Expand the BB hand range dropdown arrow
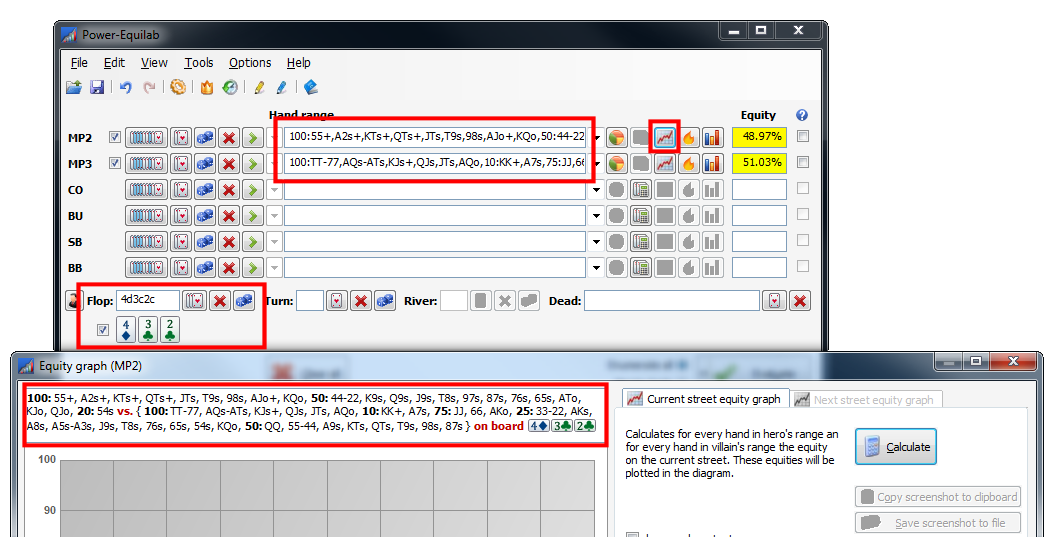Screen dimensions: 1047x537 [x=596, y=268]
